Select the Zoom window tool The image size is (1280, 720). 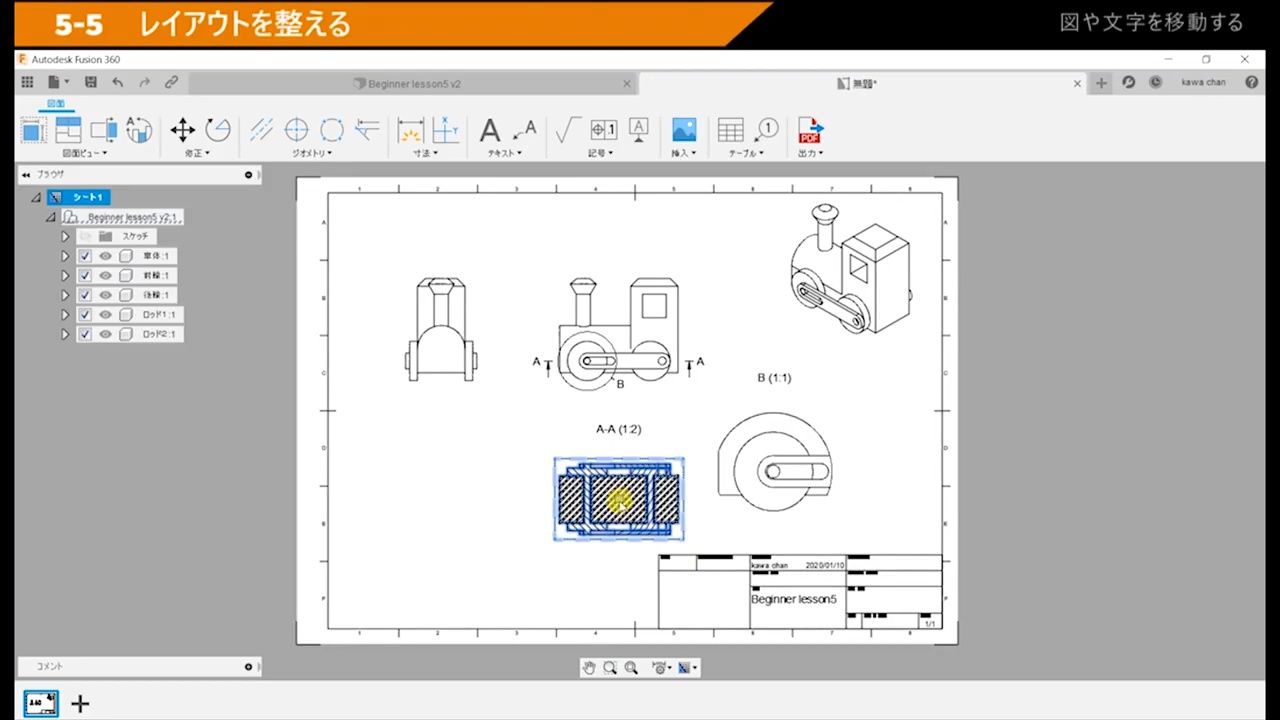[x=610, y=668]
